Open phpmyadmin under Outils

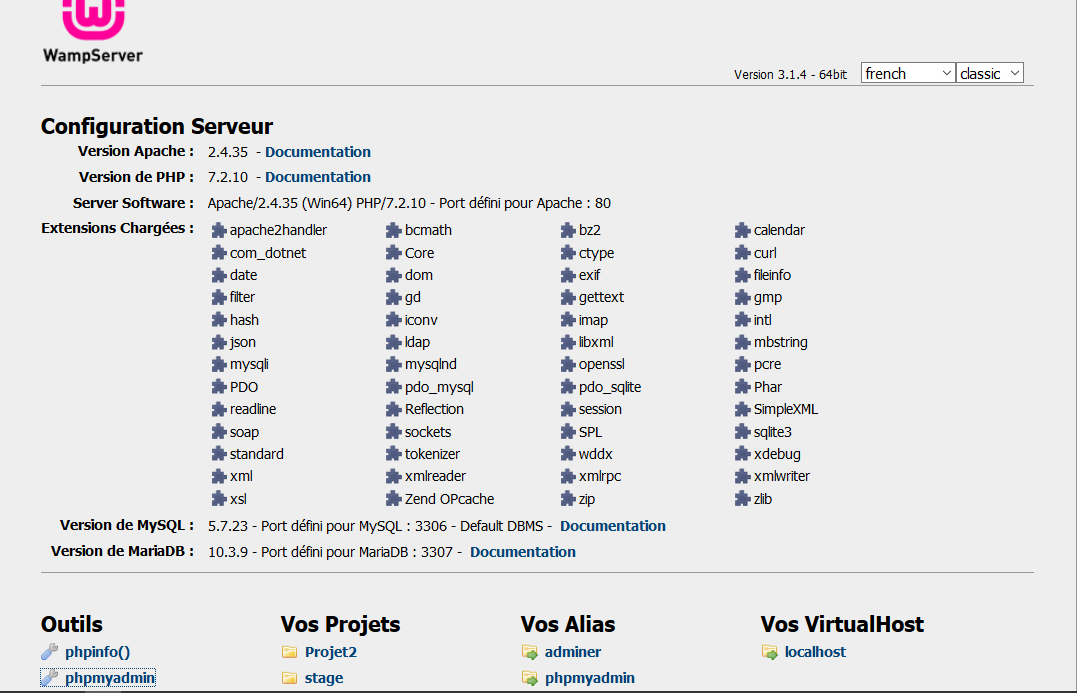point(110,678)
